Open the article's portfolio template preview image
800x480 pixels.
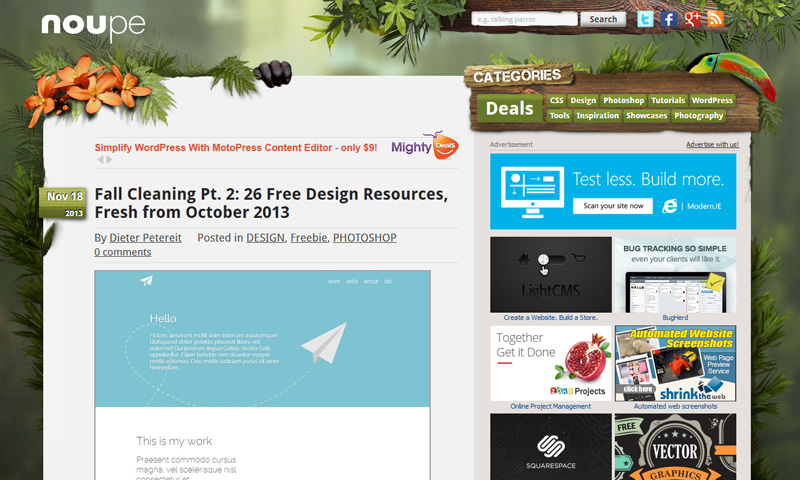pos(262,375)
